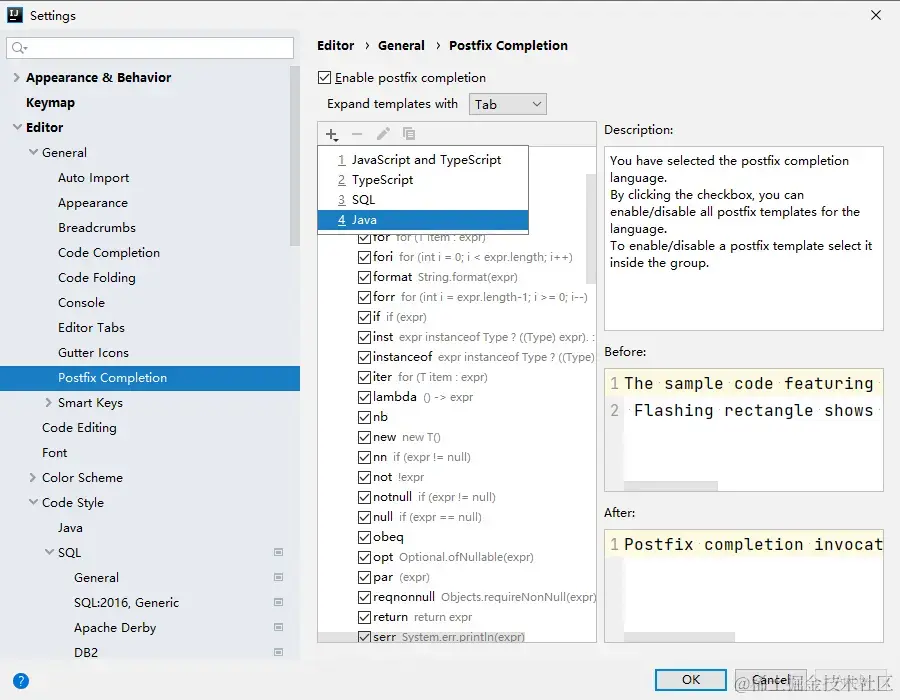
Task: Close the Settings dialog
Action: pyautogui.click(x=876, y=15)
